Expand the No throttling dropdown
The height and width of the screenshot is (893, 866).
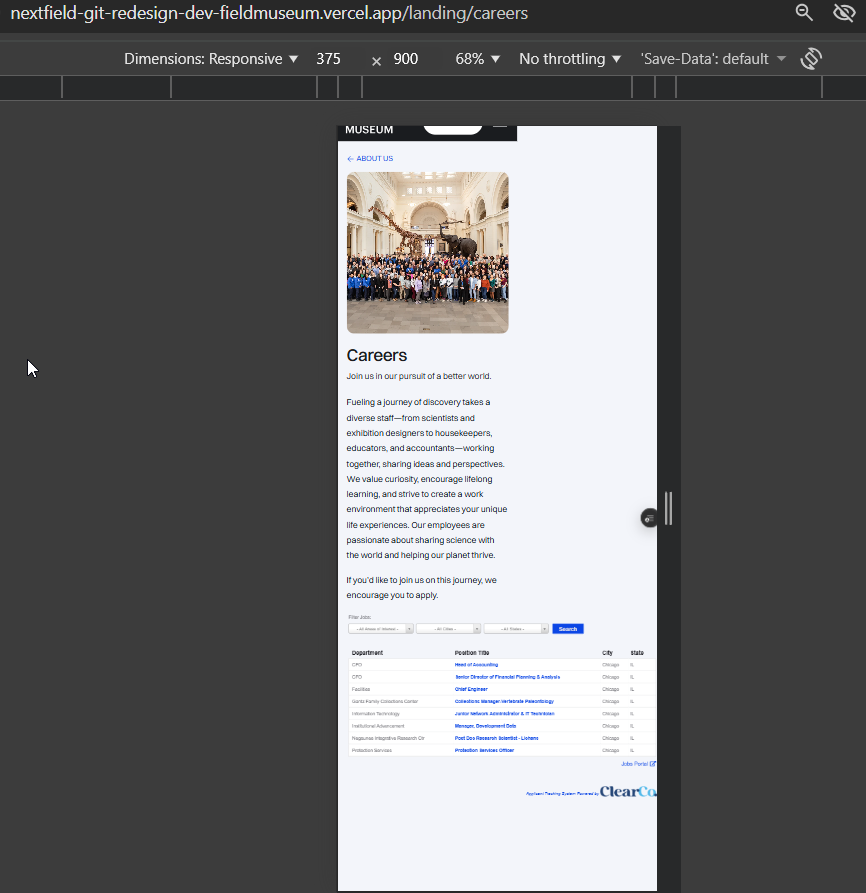pos(570,59)
